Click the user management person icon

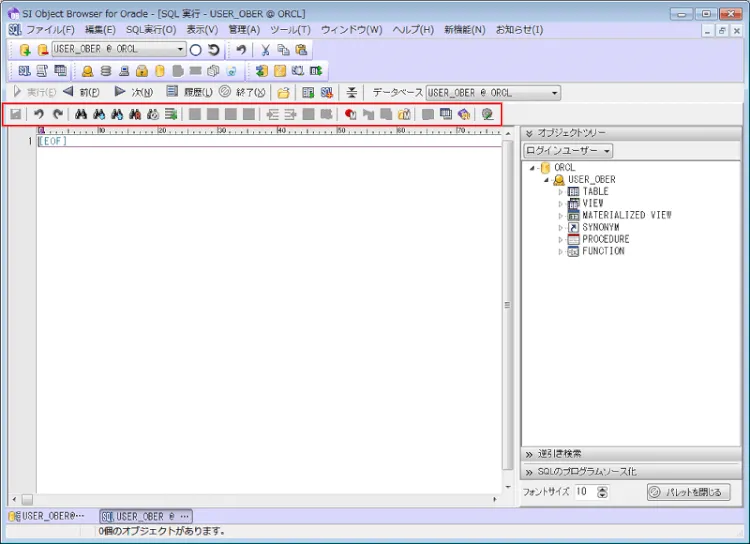pyautogui.click(x=88, y=71)
